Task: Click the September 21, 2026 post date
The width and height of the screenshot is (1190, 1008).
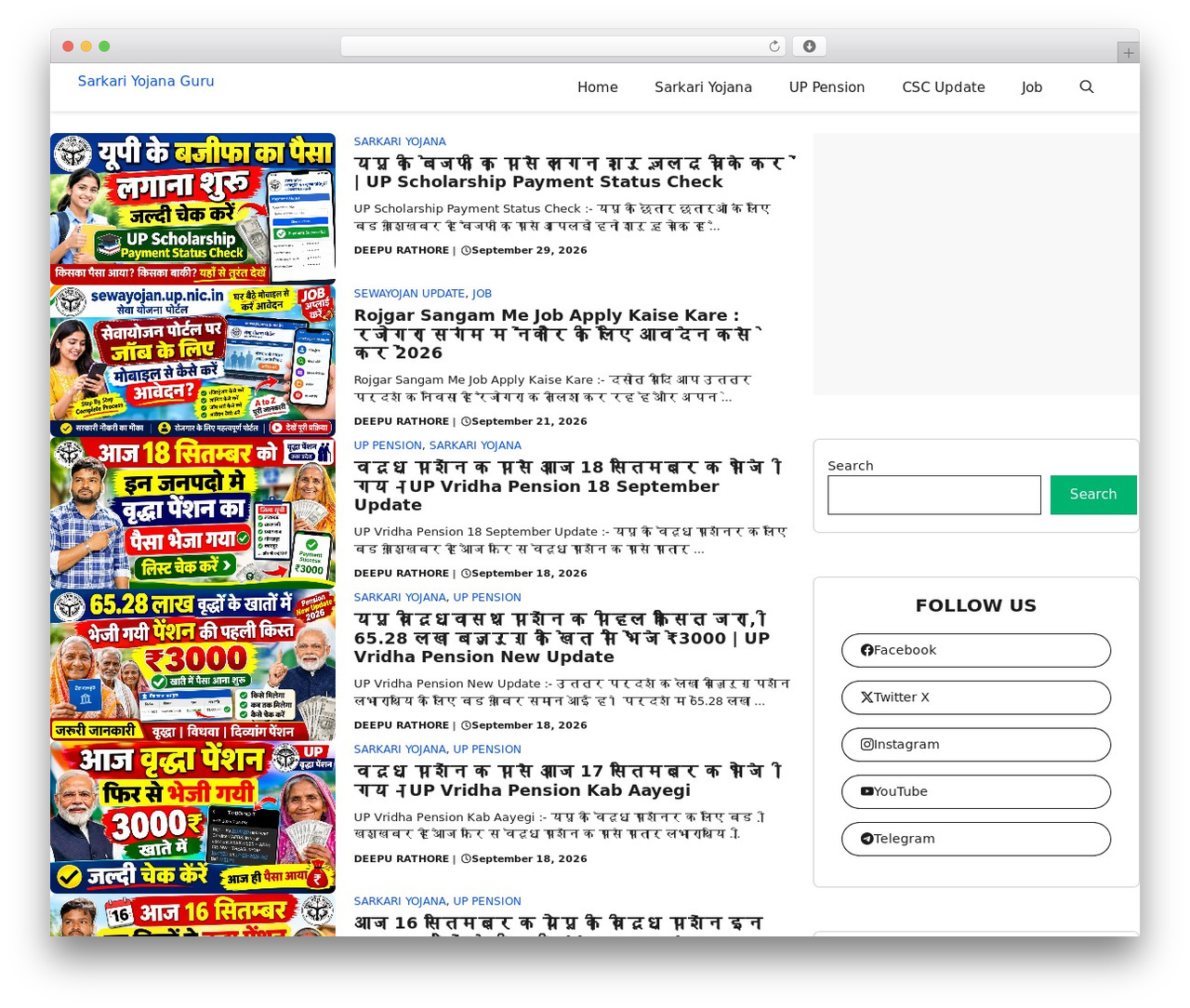Action: [x=529, y=421]
